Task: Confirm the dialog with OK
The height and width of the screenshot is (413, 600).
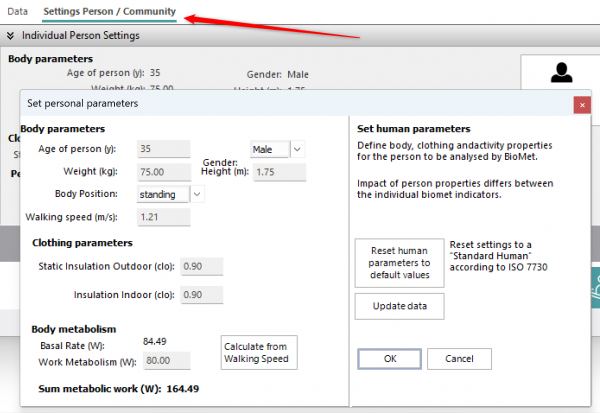Action: pyautogui.click(x=389, y=358)
